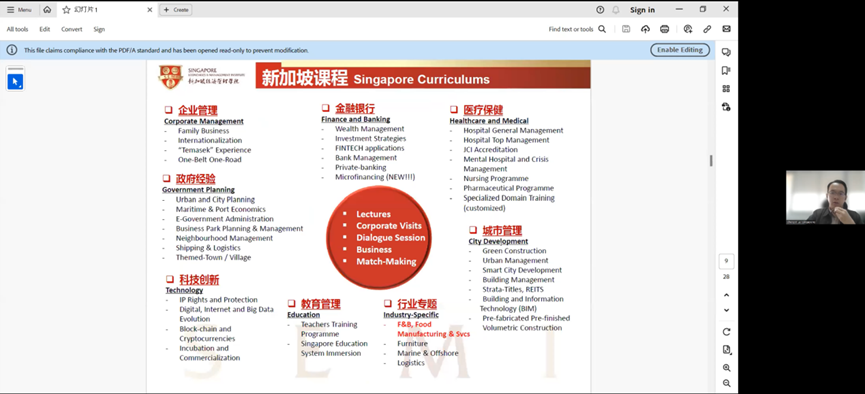Open the comments panel icon
Viewport: 865px width, 394px height.
coord(726,52)
